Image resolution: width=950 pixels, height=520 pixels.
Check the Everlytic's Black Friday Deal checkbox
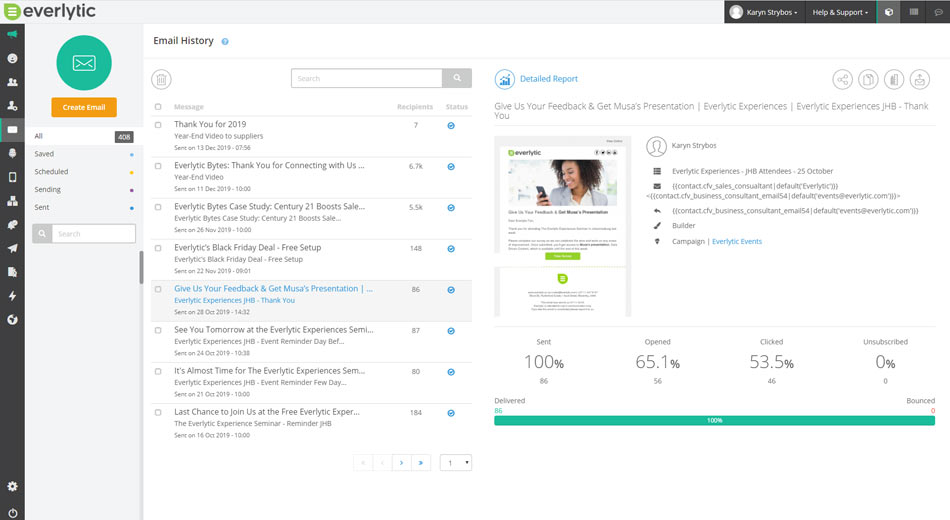pyautogui.click(x=158, y=248)
